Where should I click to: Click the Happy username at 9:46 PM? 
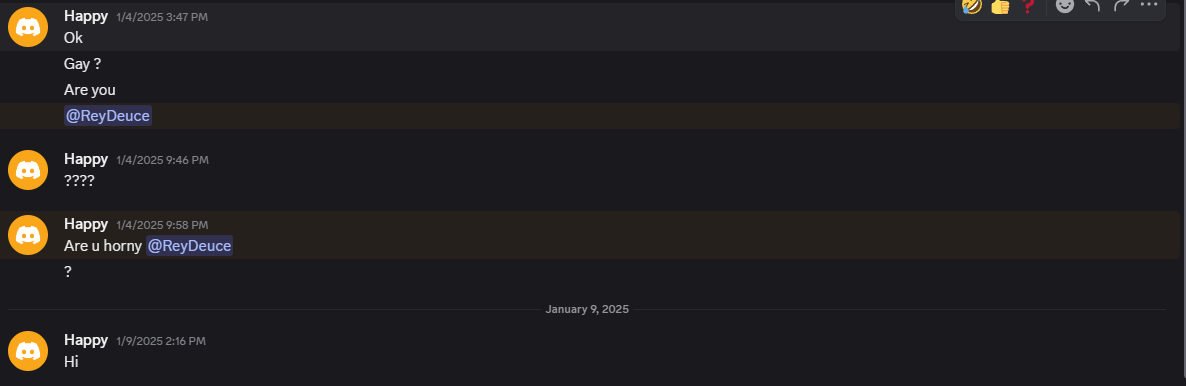86,159
